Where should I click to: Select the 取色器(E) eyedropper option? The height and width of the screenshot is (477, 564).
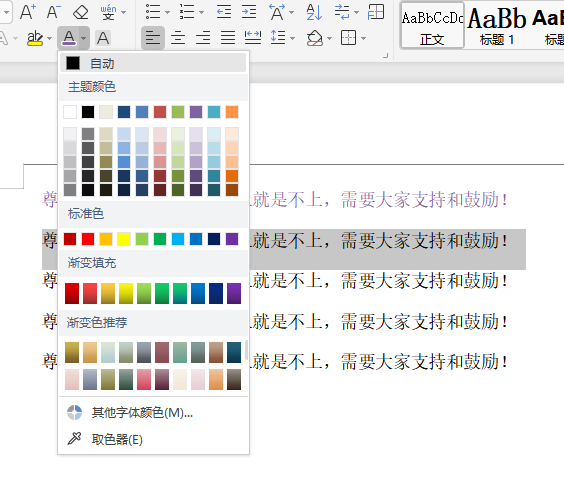click(153, 439)
